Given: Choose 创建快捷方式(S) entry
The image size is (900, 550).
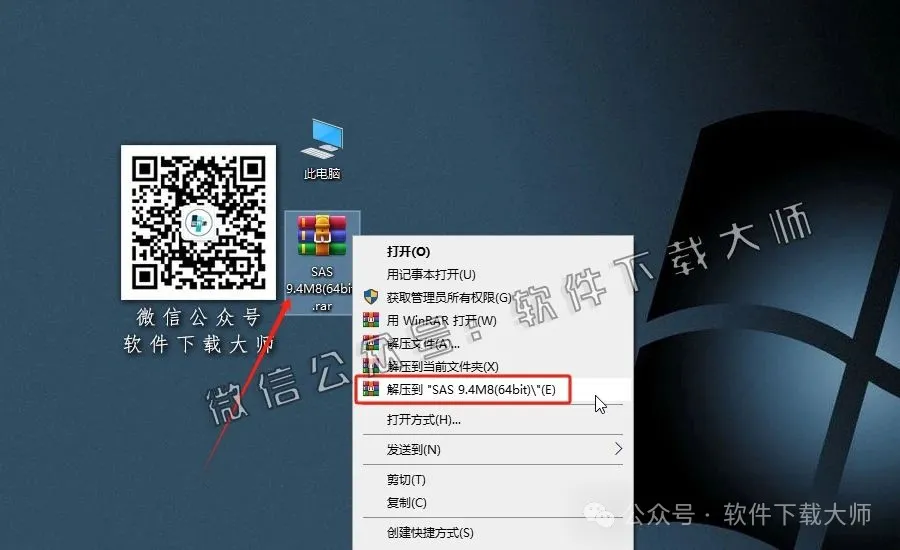Looking at the screenshot, I should point(493,533).
